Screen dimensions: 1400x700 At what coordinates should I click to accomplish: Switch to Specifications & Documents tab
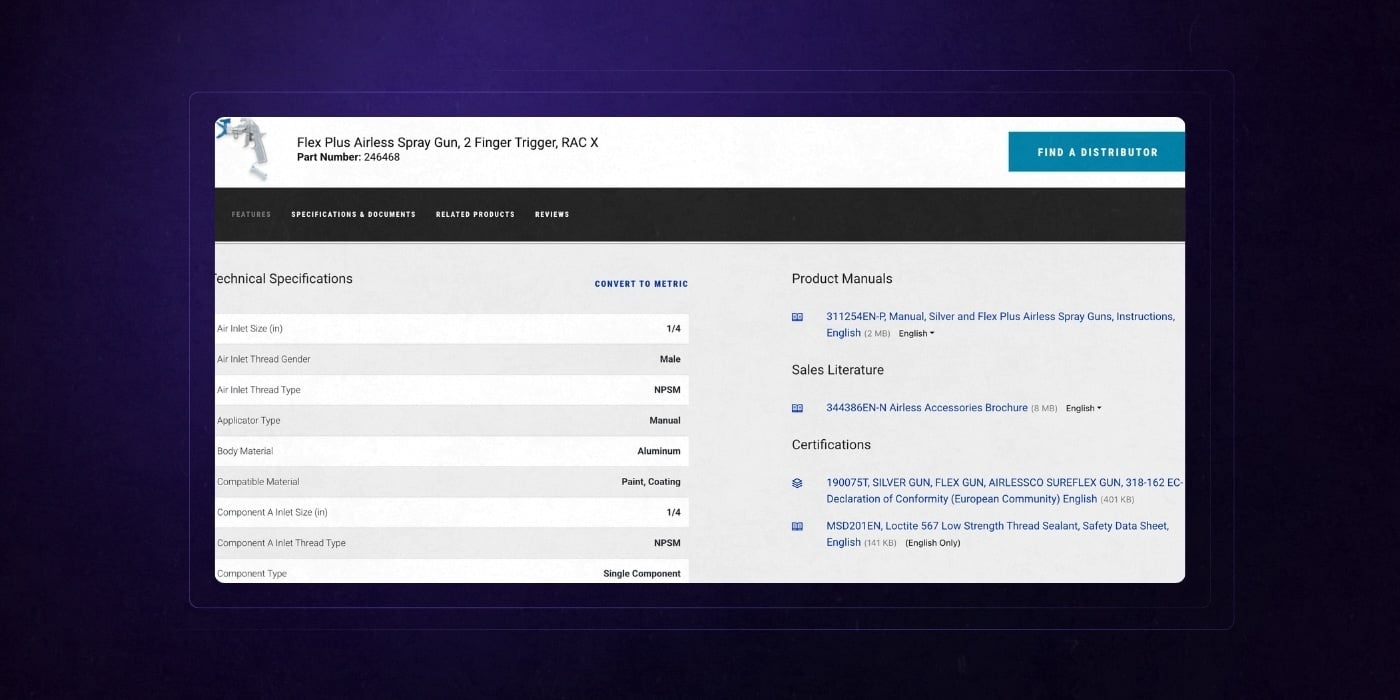[x=353, y=215]
